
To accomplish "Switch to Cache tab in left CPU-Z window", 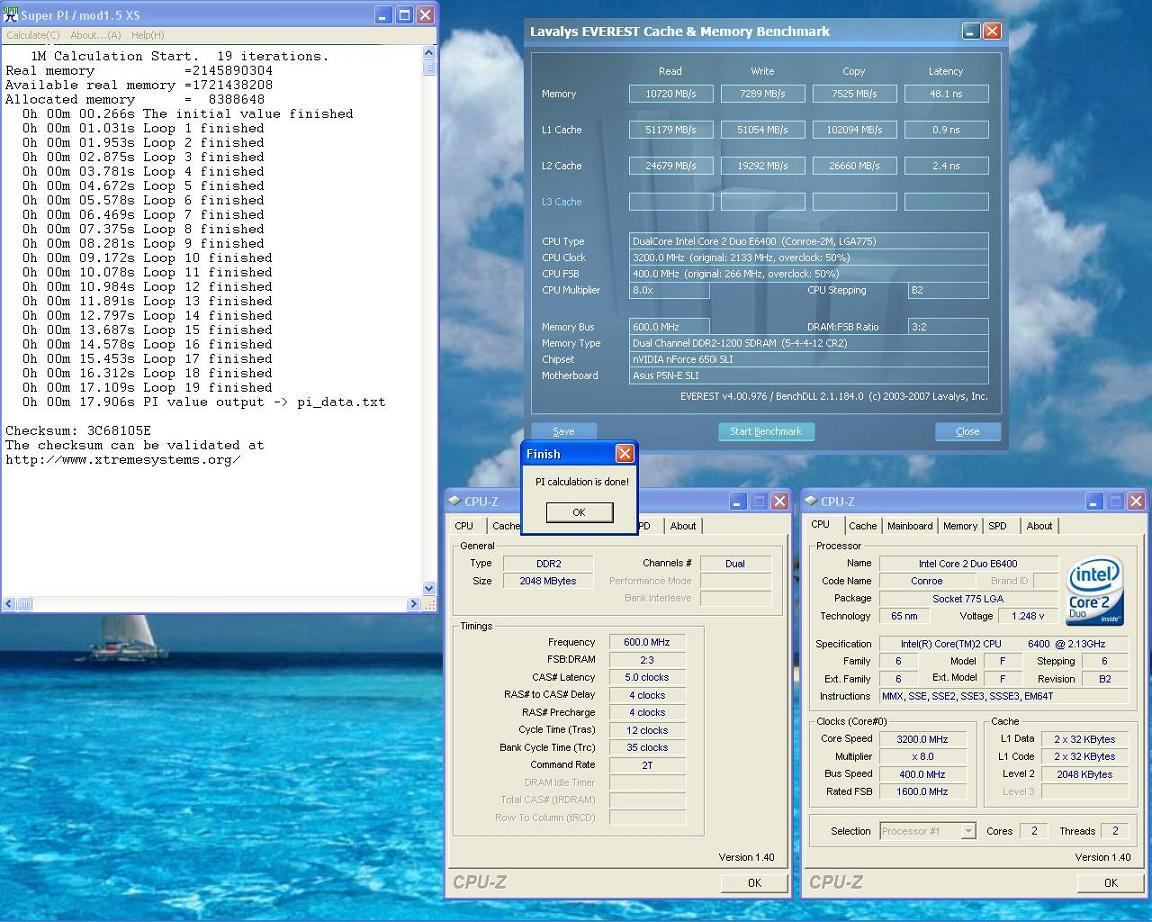I will pyautogui.click(x=505, y=526).
